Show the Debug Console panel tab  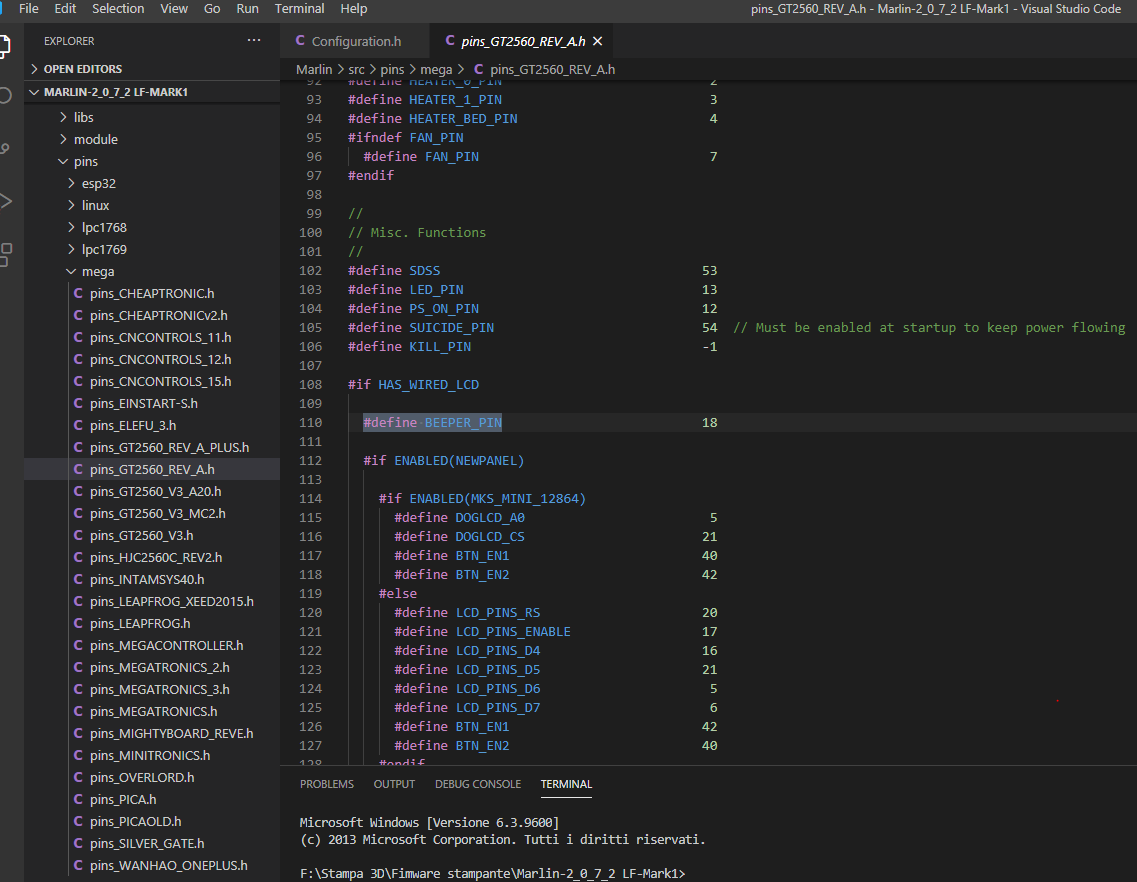click(x=477, y=784)
